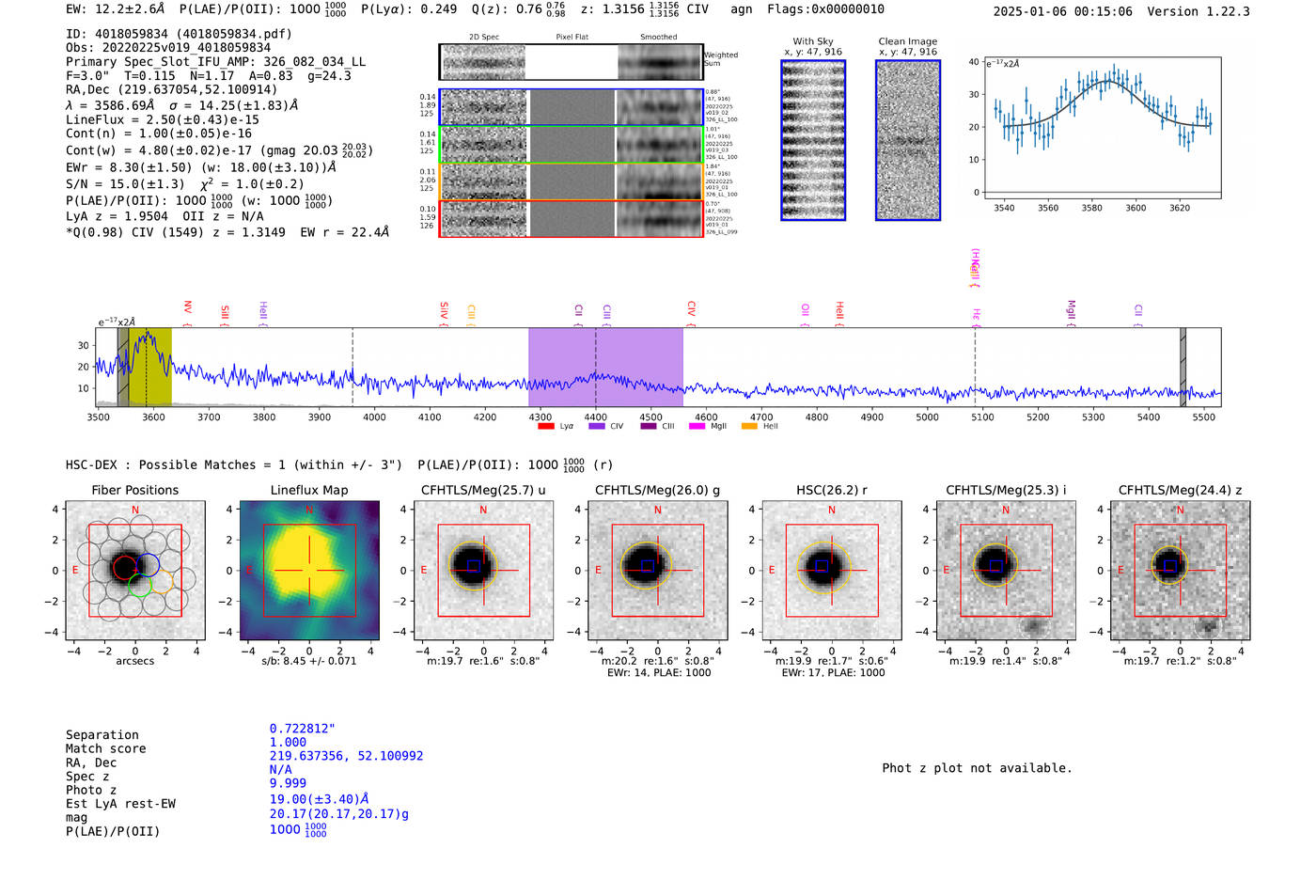Viewport: 1316px width, 896px height.
Task: Open the Fiber Positions image panel
Action: [135, 571]
